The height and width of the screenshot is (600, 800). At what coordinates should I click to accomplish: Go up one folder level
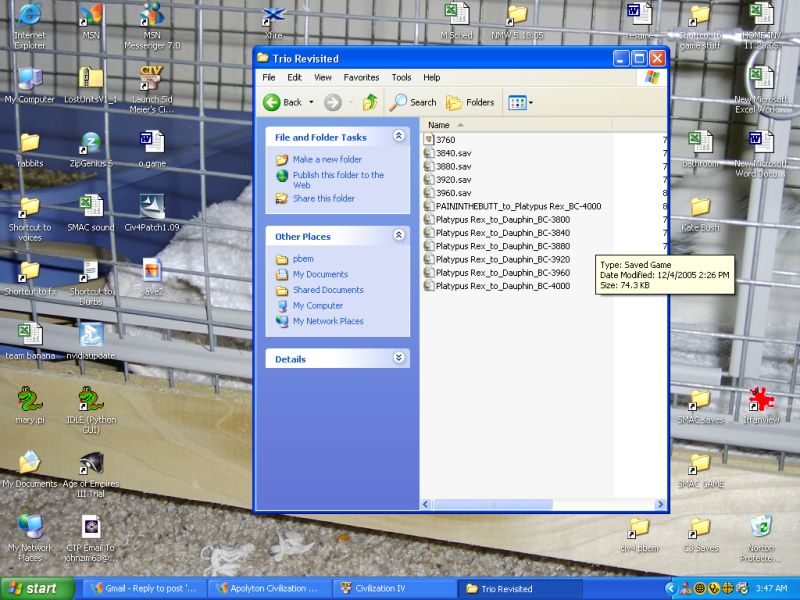(x=371, y=102)
